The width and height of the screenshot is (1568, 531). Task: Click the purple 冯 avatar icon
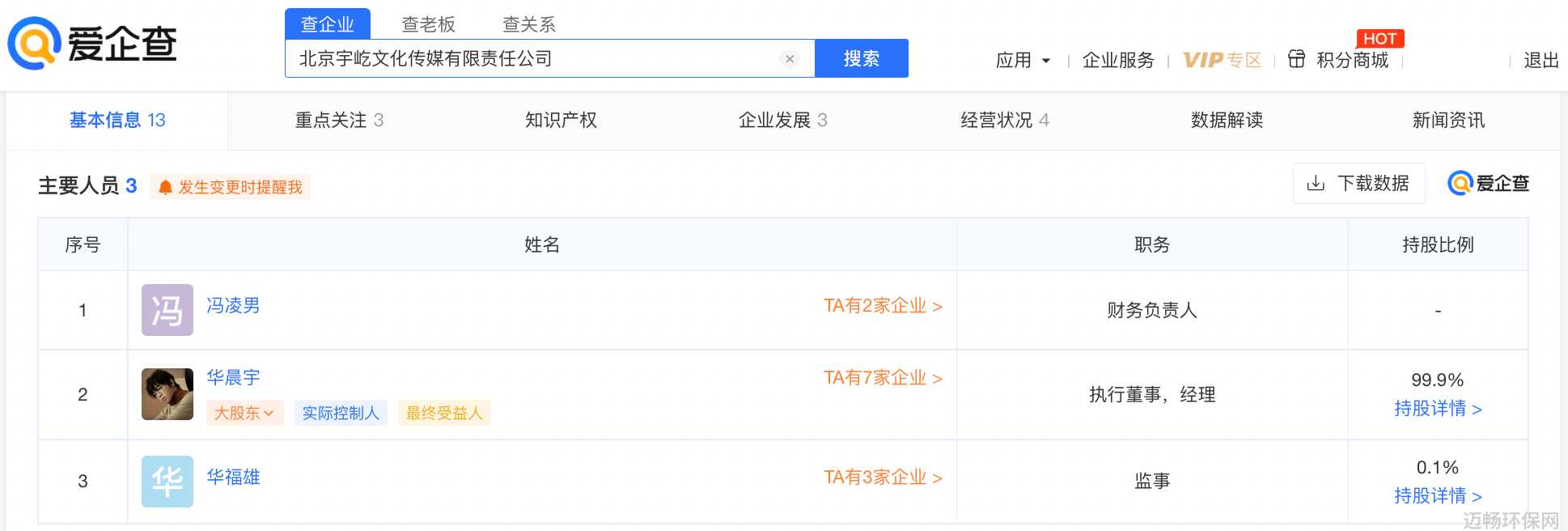(167, 310)
